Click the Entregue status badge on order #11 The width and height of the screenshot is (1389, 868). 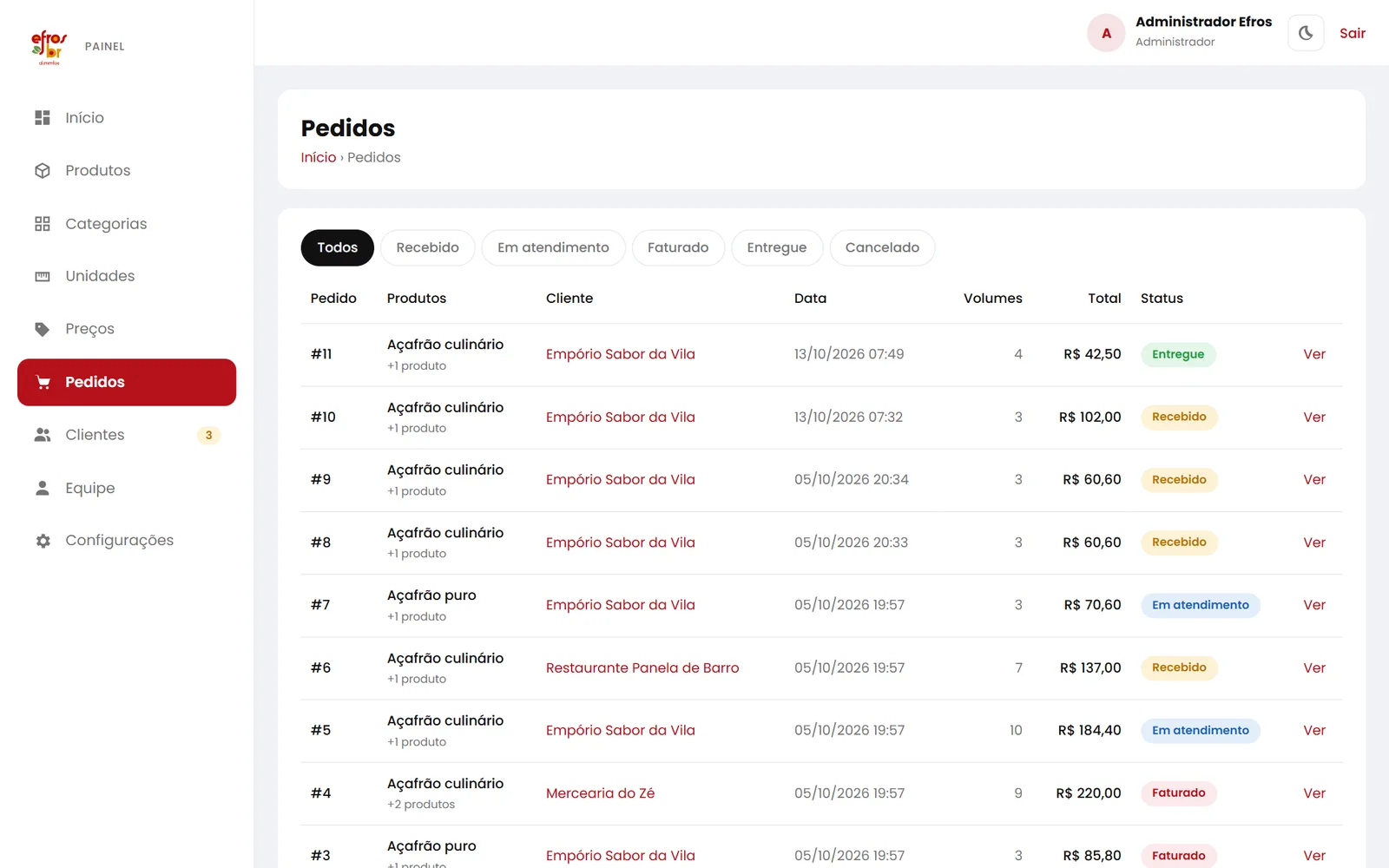pyautogui.click(x=1178, y=354)
